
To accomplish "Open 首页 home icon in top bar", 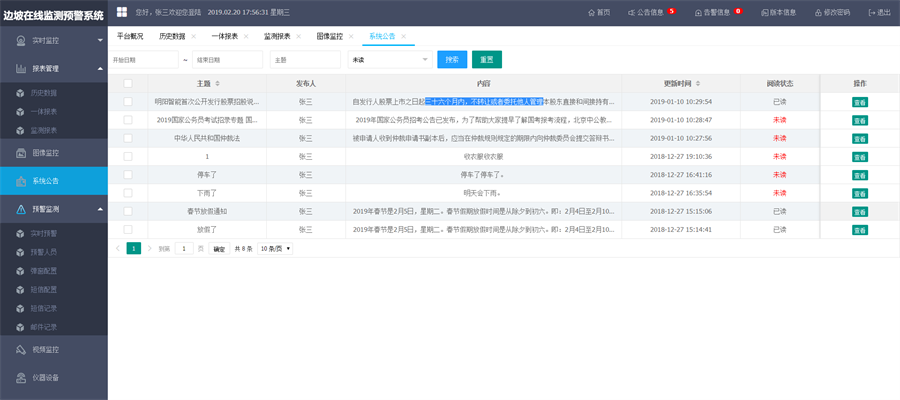I will 591,12.
